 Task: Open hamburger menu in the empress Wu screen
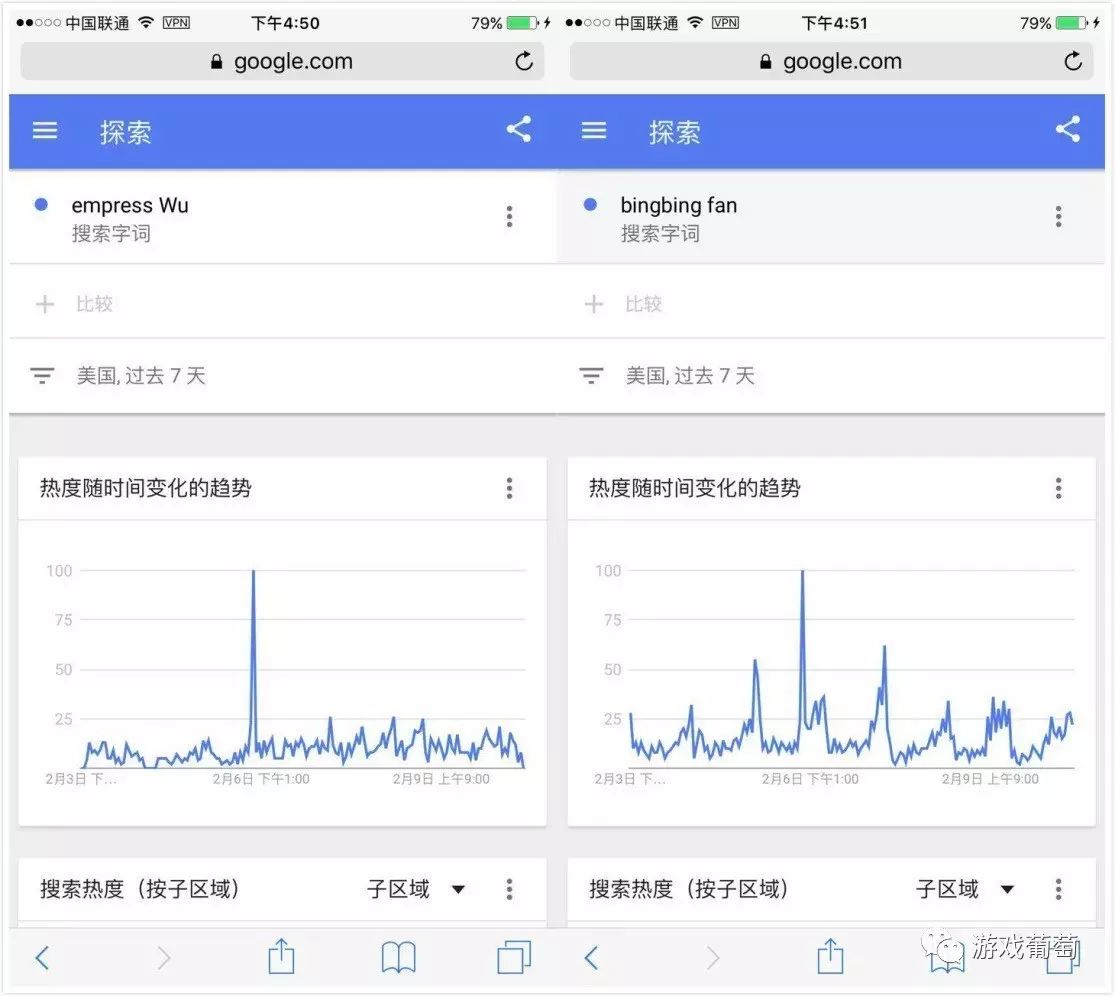point(45,131)
